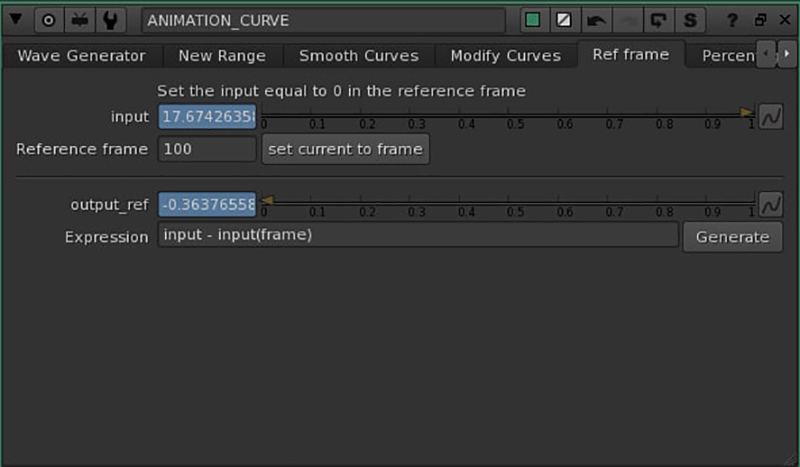Collapse the node properties panel arrow
This screenshot has width=800, height=467.
16,20
